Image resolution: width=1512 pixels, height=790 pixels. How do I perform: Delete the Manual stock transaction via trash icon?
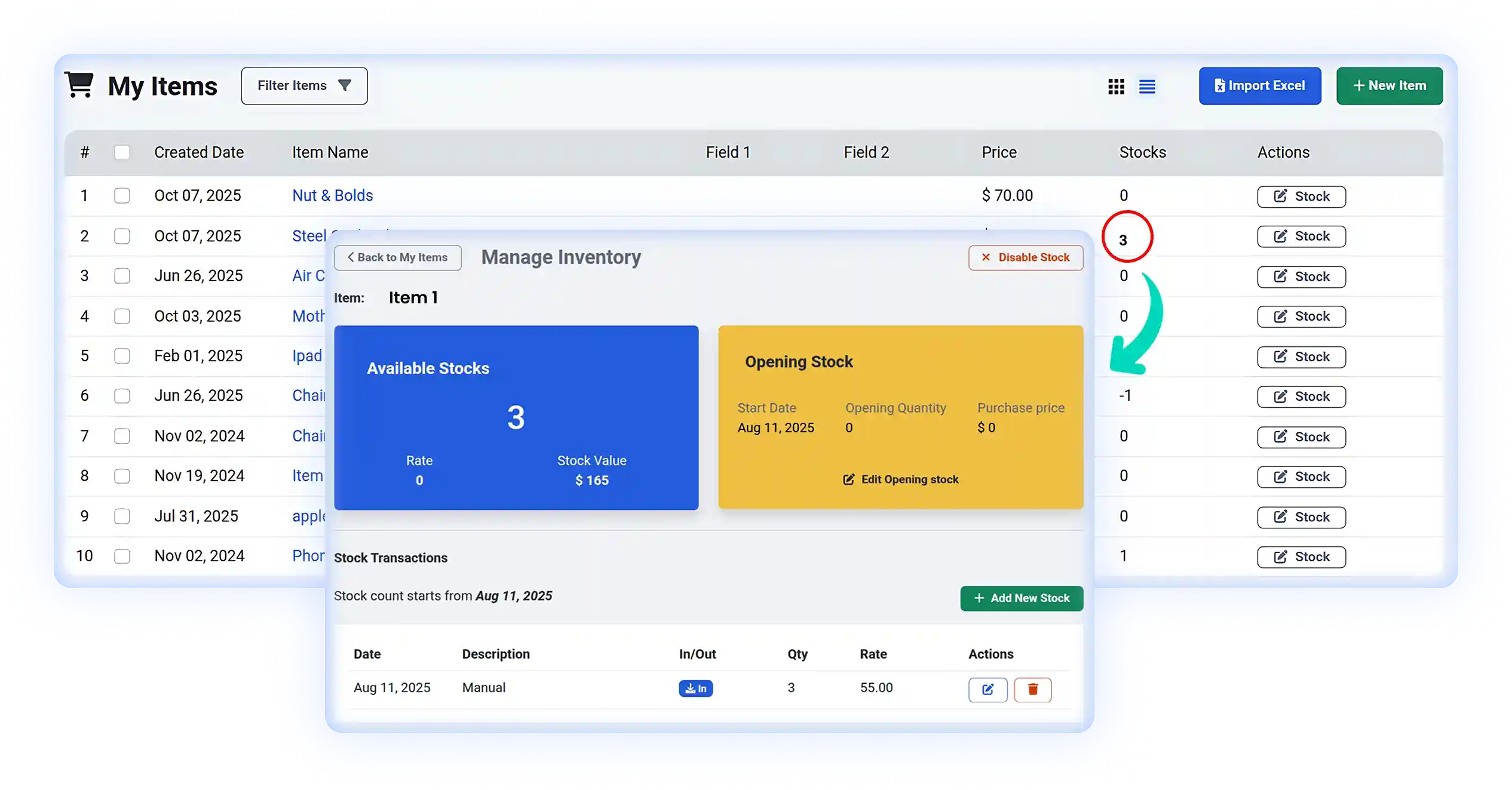[x=1033, y=690]
